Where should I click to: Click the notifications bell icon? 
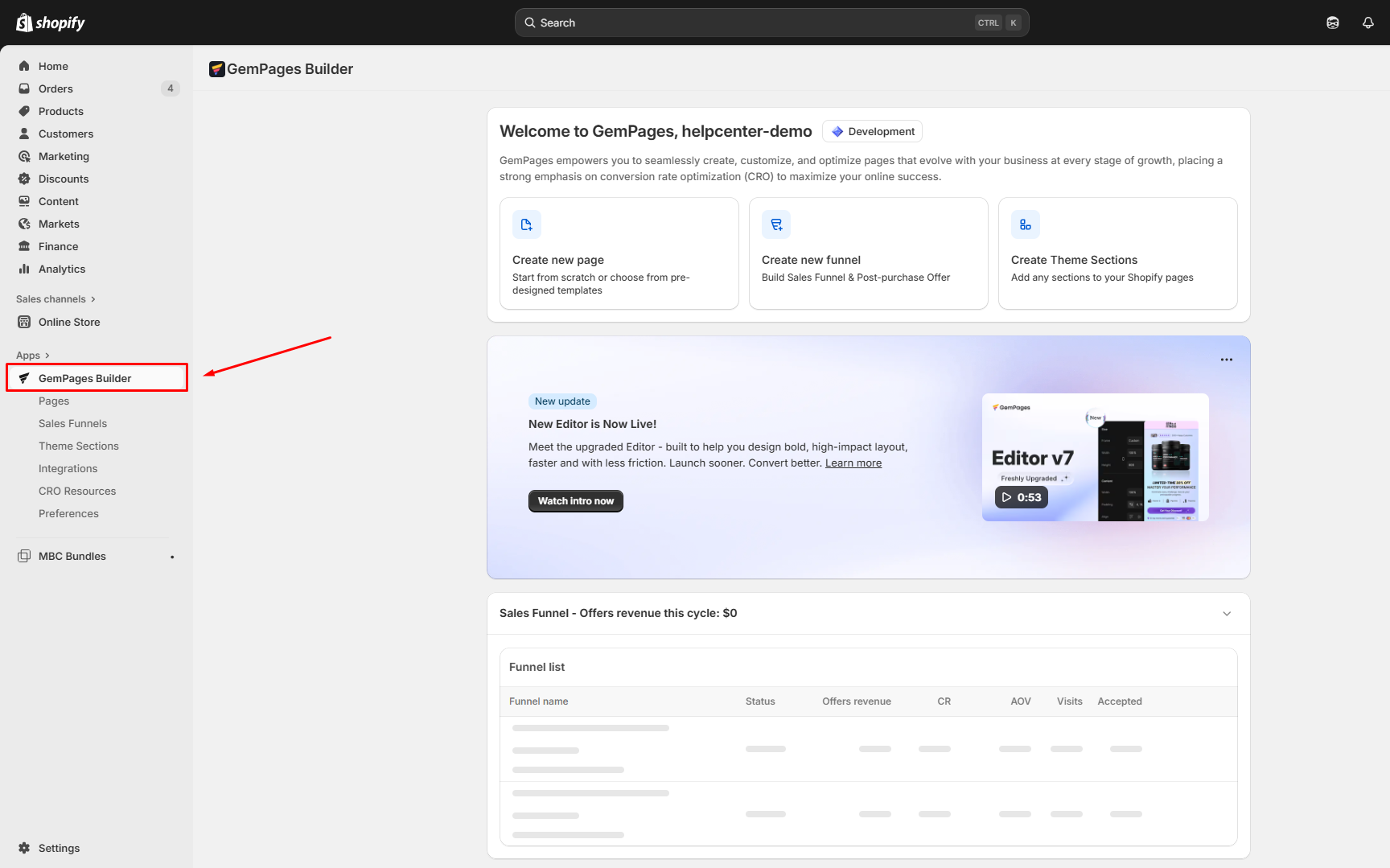point(1367,23)
